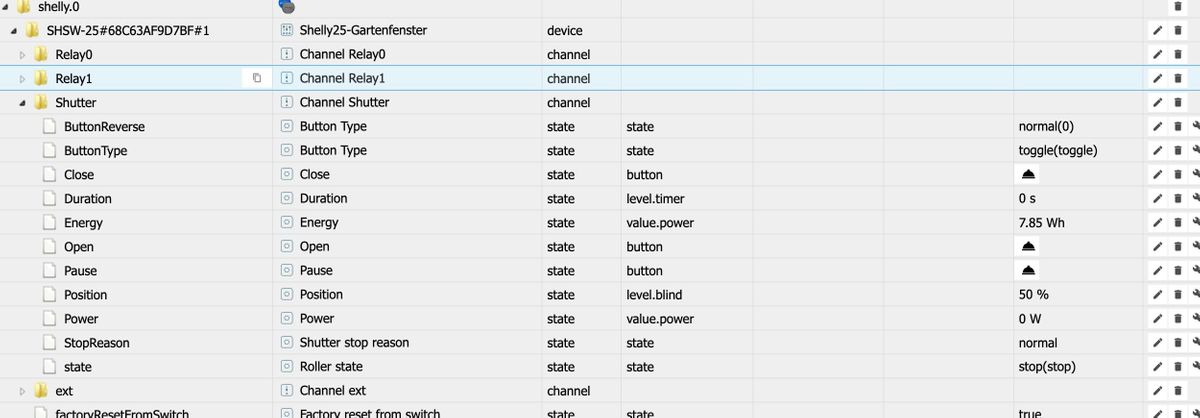The height and width of the screenshot is (418, 1200).
Task: Trash the Energy state row
Action: (1178, 222)
